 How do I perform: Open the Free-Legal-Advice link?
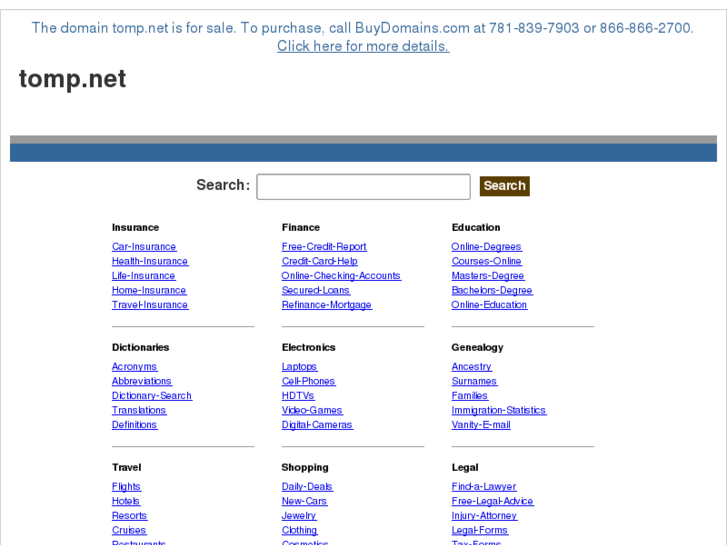click(x=492, y=501)
